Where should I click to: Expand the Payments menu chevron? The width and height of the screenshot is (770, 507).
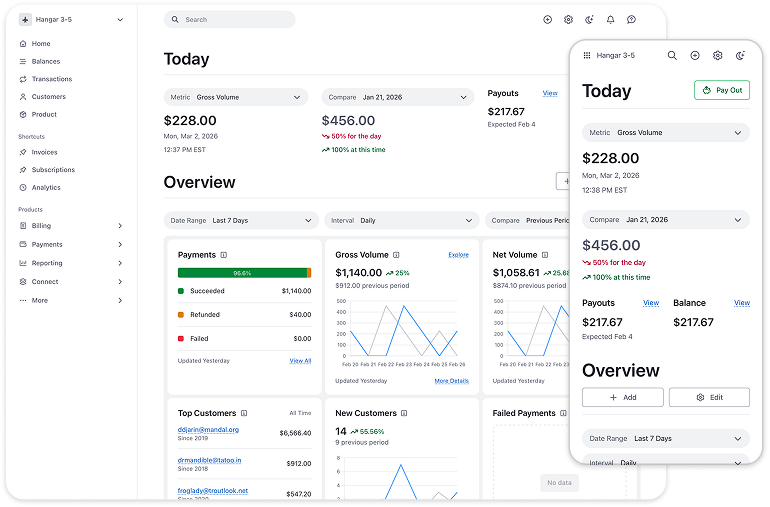click(x=120, y=244)
